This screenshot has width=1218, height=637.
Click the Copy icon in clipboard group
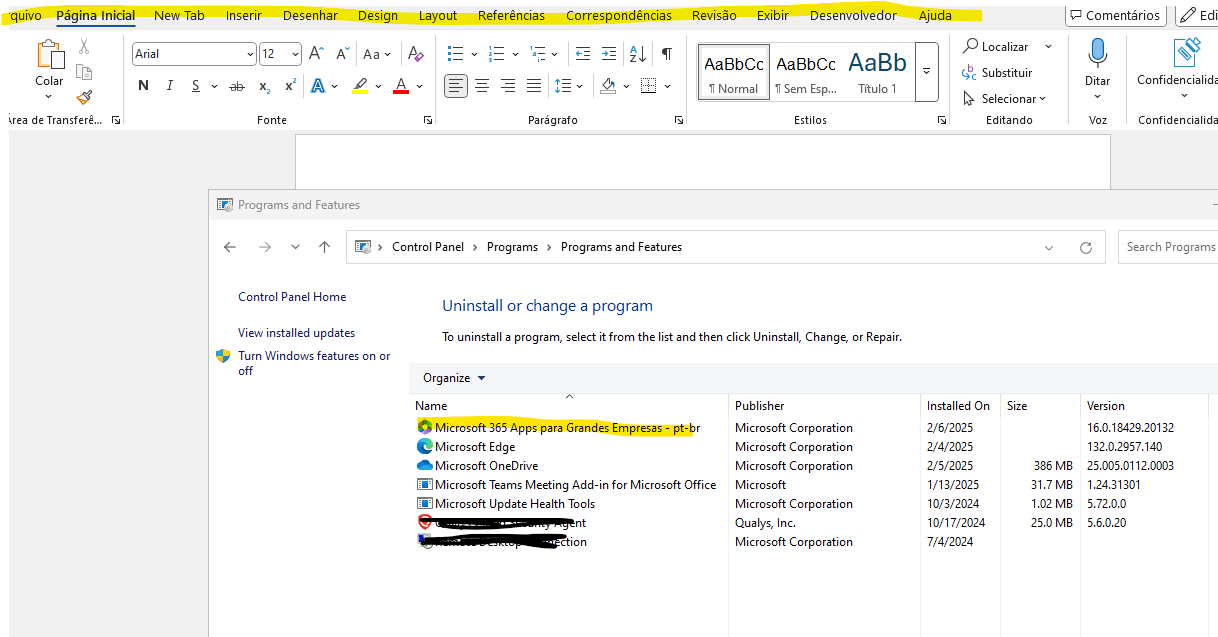coord(84,72)
